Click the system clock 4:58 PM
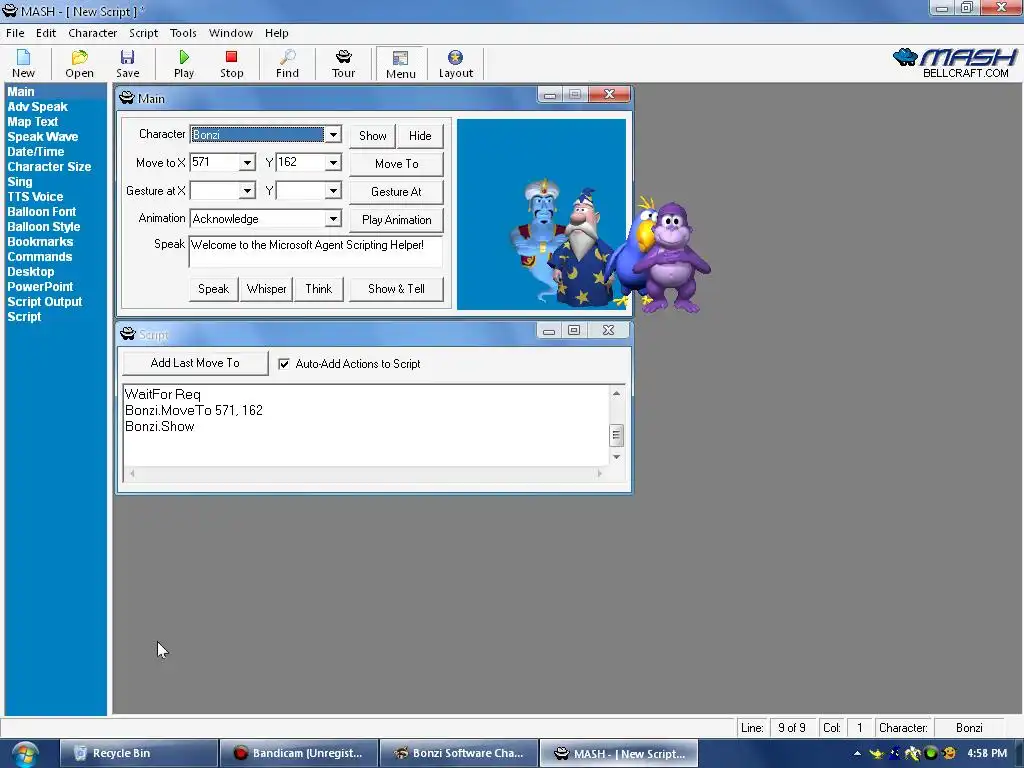The image size is (1024, 768). coord(987,753)
